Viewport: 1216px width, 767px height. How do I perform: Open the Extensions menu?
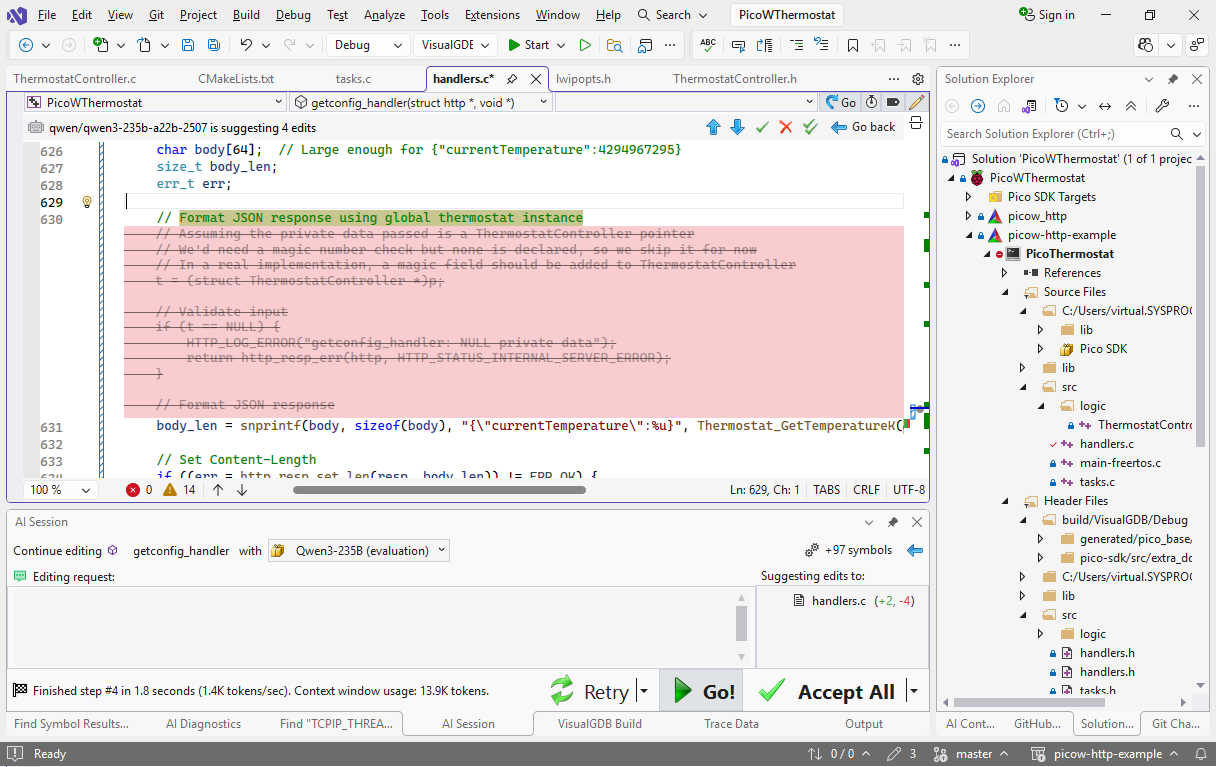coord(492,15)
